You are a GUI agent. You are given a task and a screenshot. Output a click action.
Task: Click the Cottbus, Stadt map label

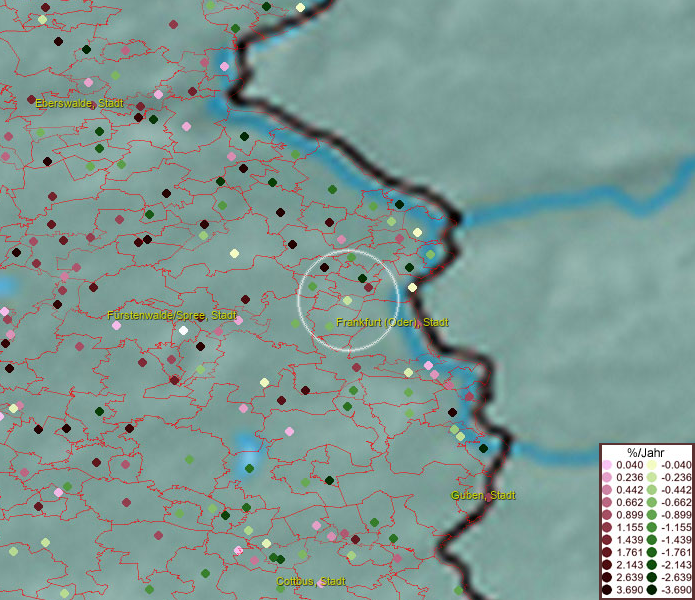pyautogui.click(x=311, y=581)
